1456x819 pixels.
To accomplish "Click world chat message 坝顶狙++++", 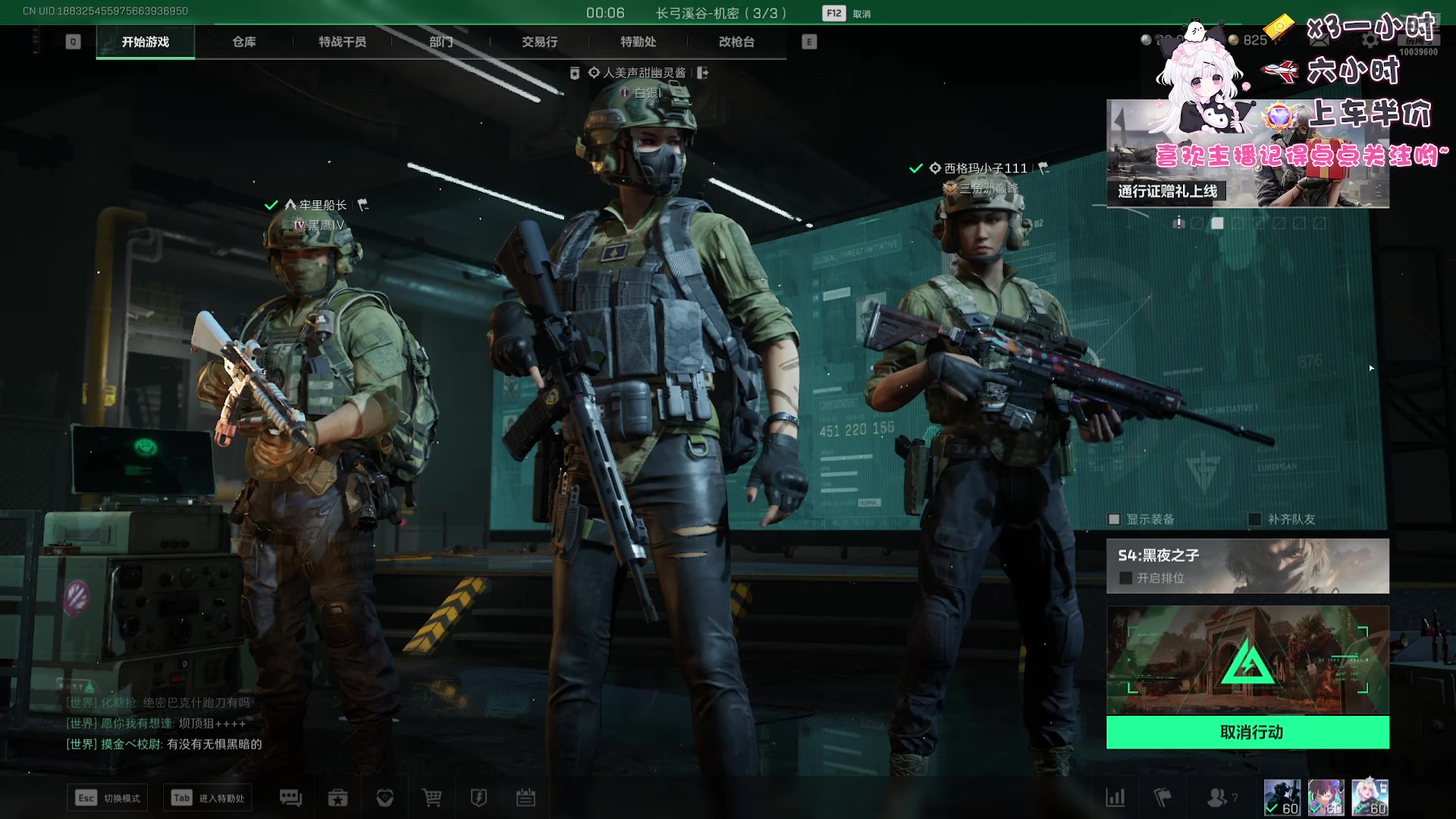I will click(212, 723).
